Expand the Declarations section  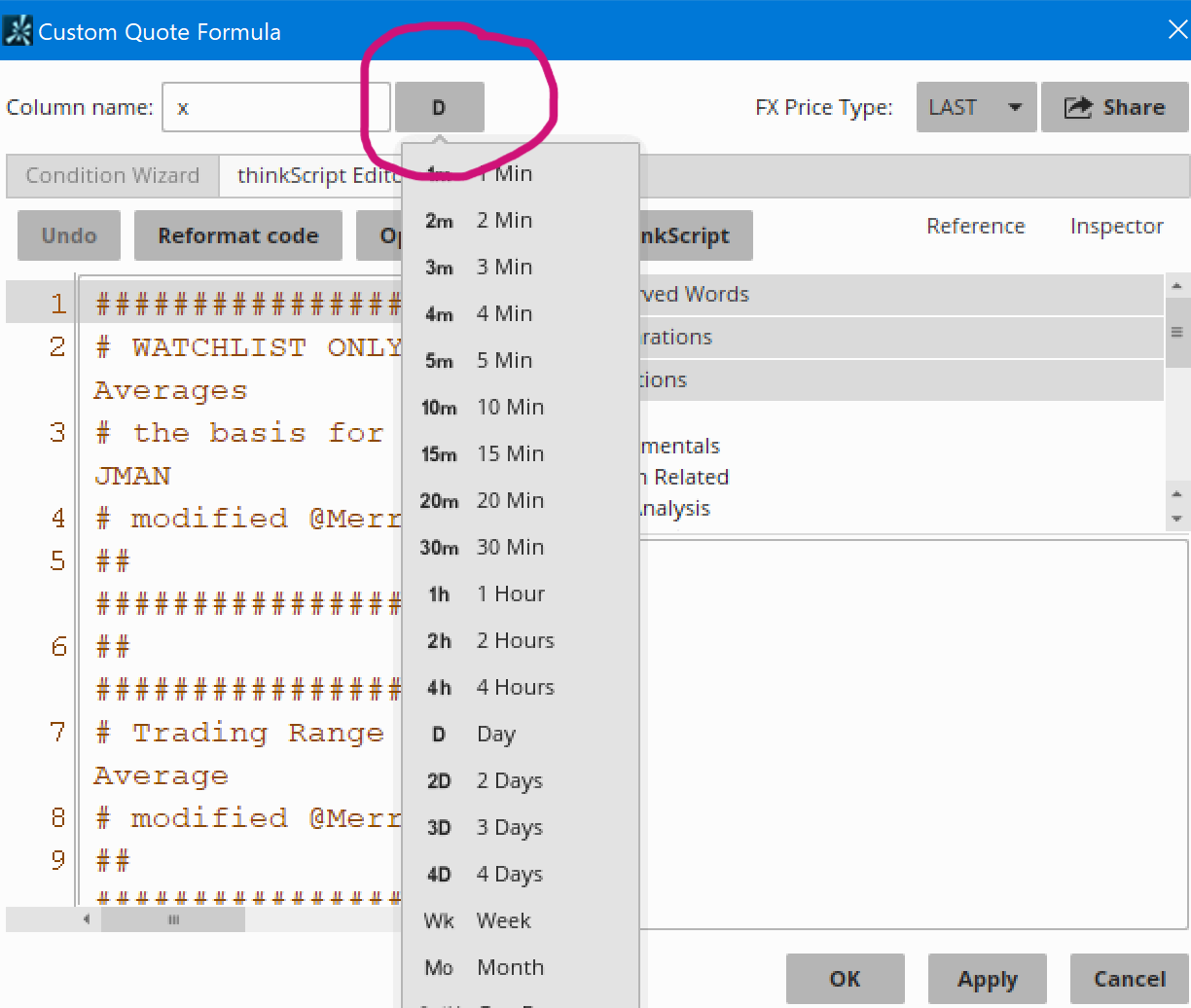[x=901, y=337]
